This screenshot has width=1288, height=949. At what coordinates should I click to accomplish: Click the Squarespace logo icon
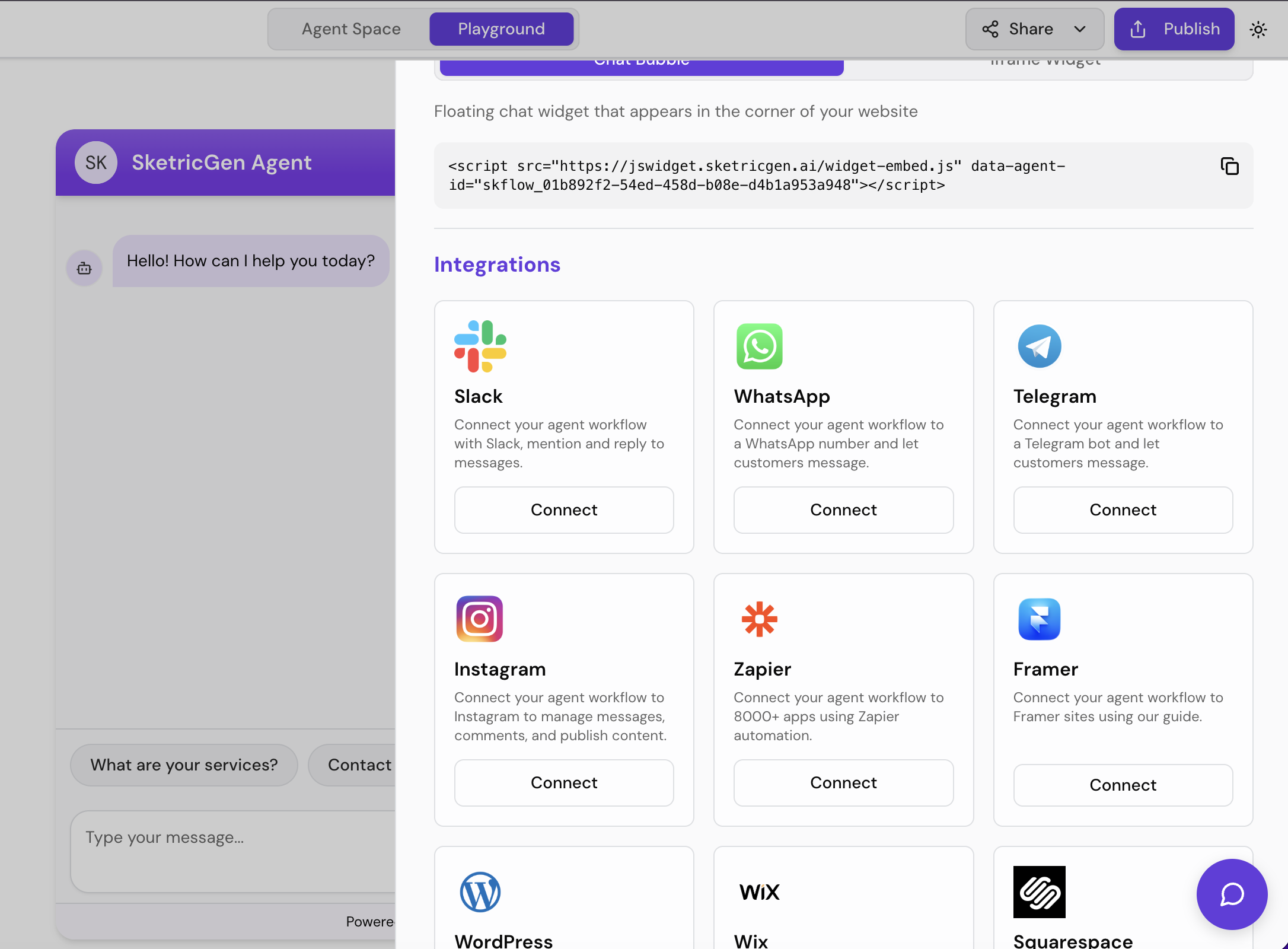click(x=1039, y=892)
